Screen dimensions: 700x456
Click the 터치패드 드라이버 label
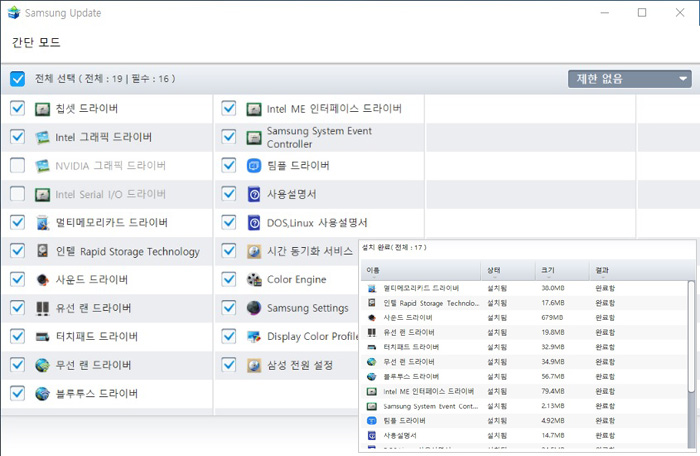(x=96, y=336)
